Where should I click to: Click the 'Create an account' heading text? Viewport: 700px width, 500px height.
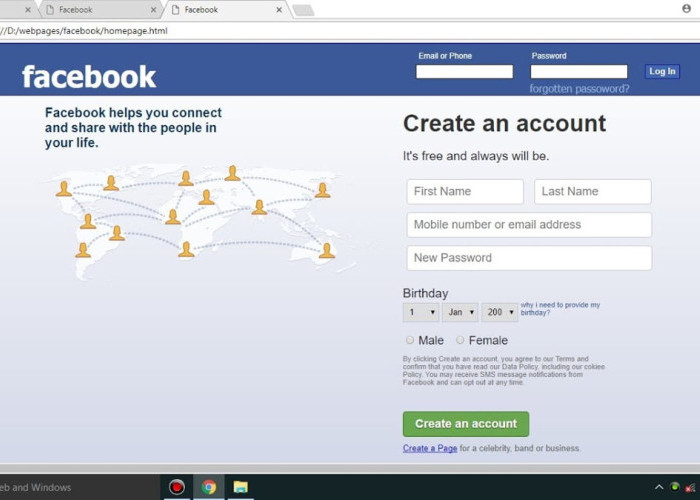click(504, 123)
